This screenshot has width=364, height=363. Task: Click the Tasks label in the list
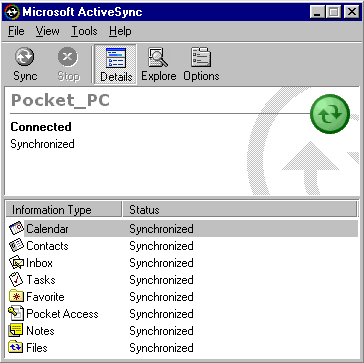point(41,280)
